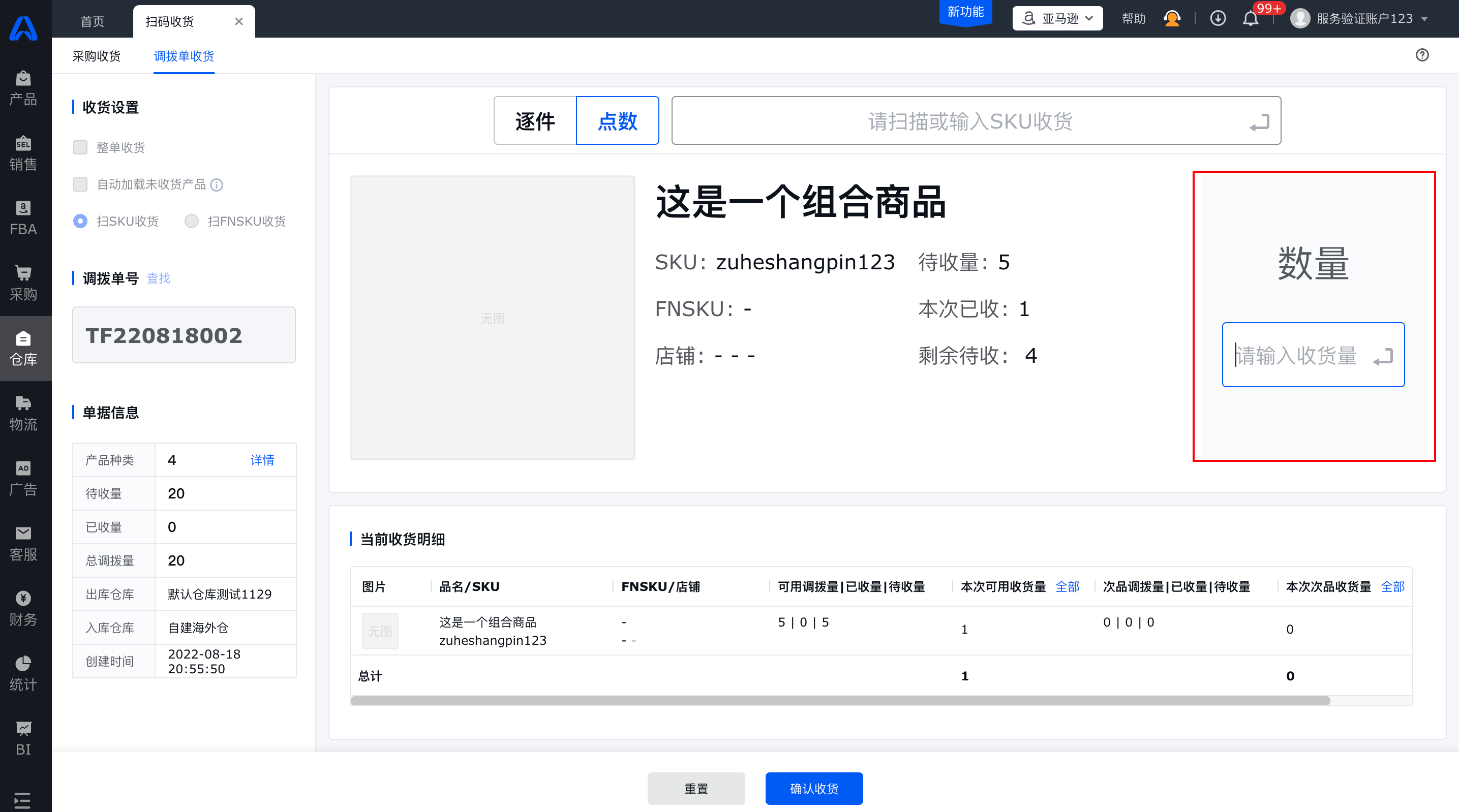Screen dimensions: 1459x812
Task: Open the 仓库 sidebar module
Action: [x=23, y=349]
